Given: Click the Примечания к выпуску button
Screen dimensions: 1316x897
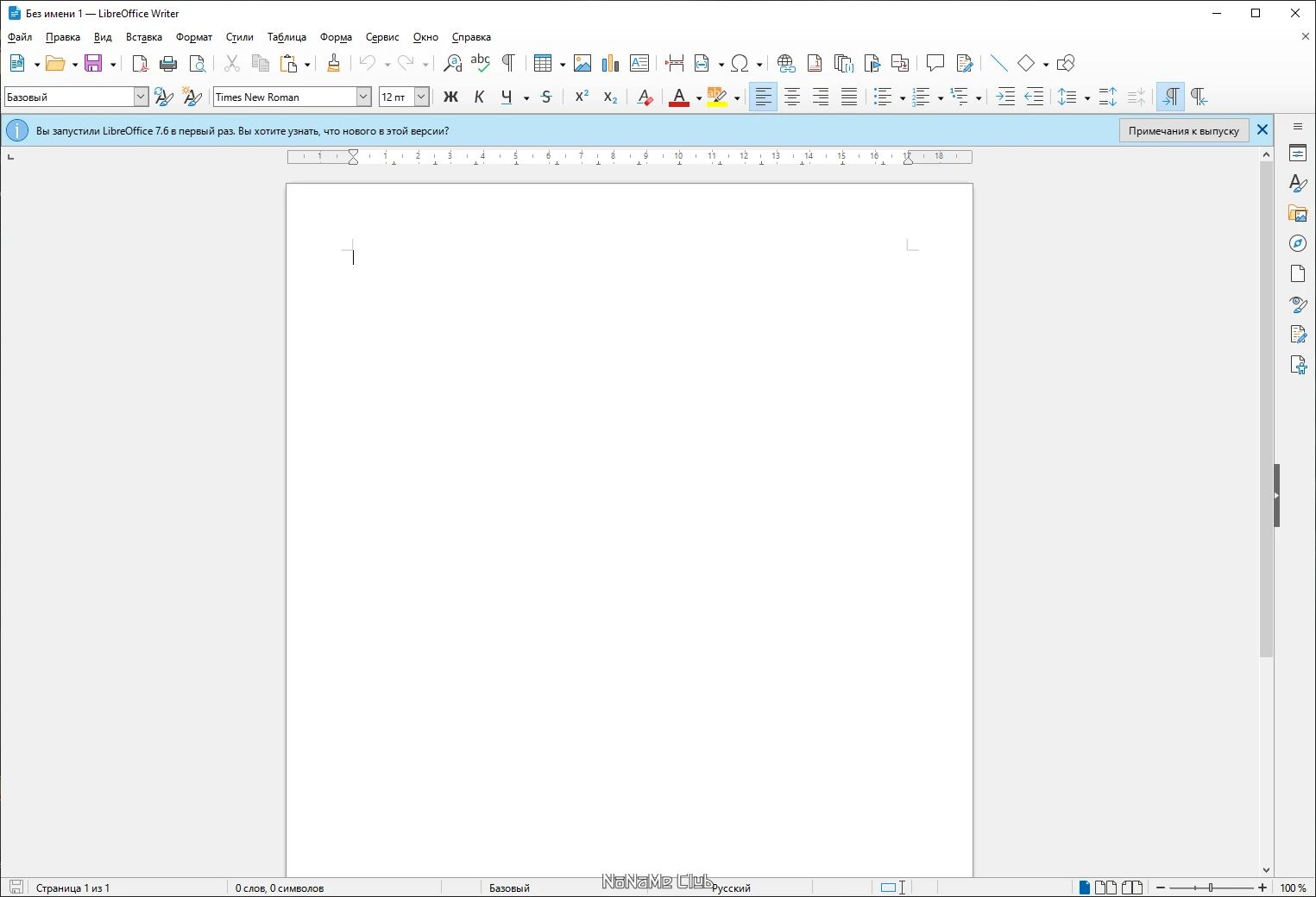Looking at the screenshot, I should pos(1184,130).
